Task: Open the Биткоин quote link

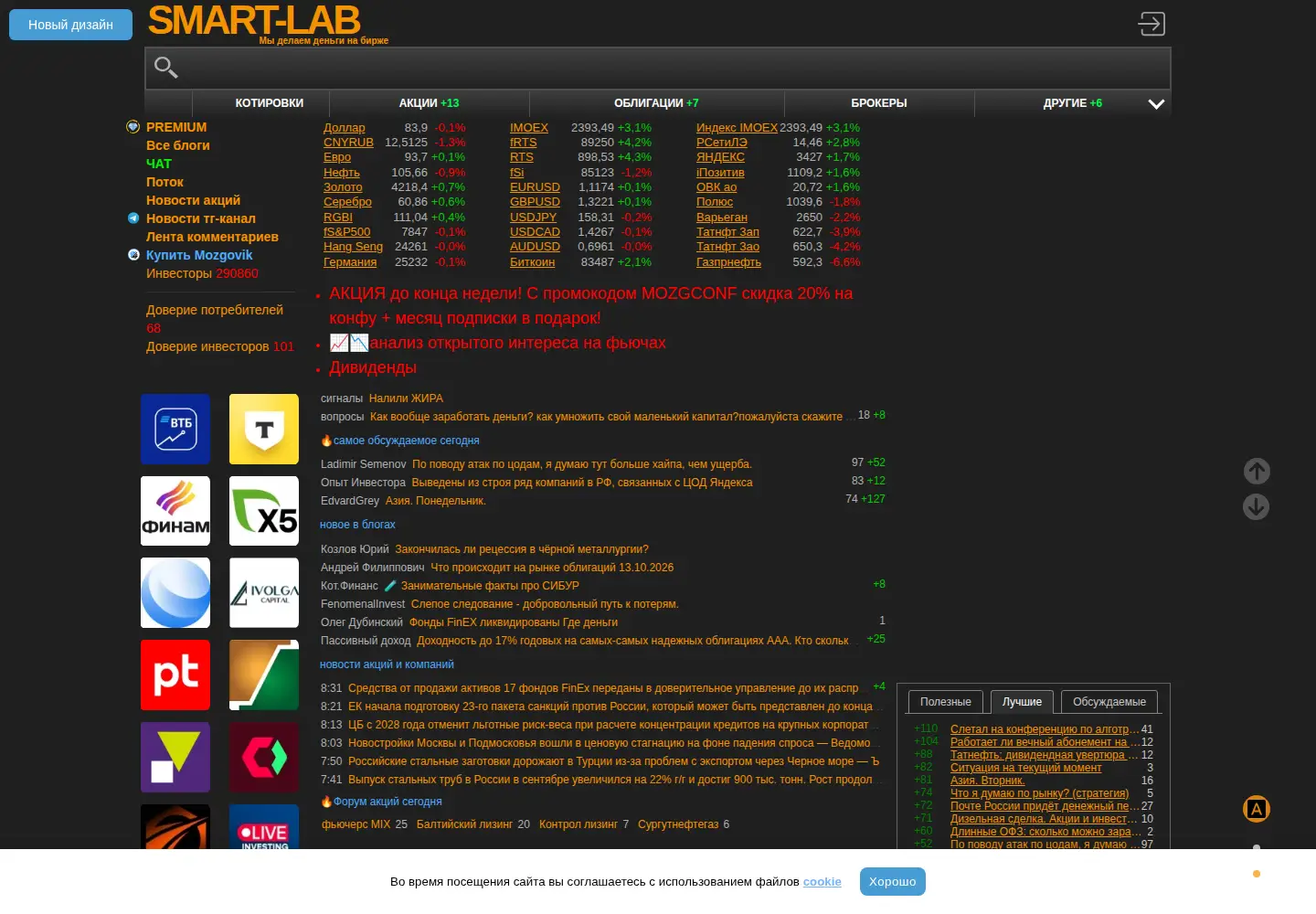Action: 533,262
